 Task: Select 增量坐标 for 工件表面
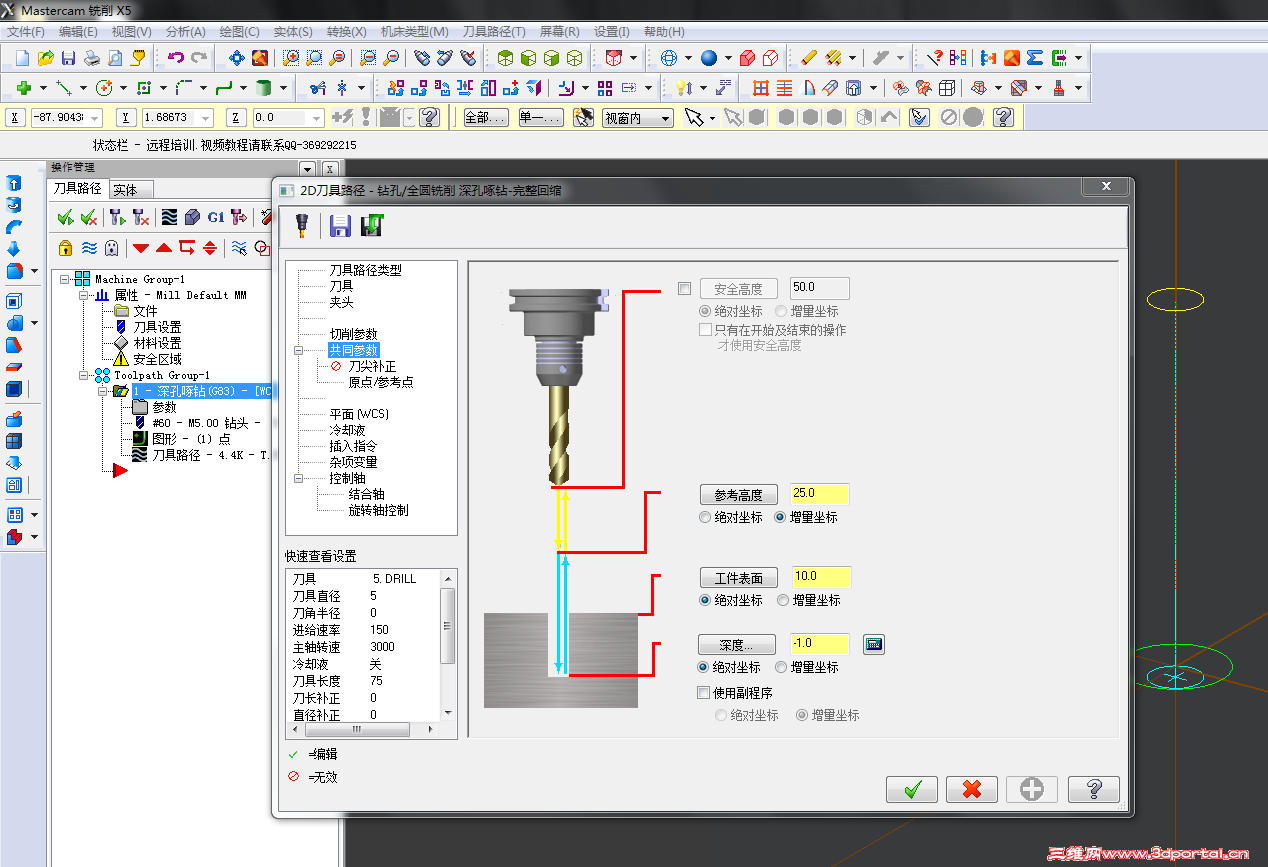[781, 600]
